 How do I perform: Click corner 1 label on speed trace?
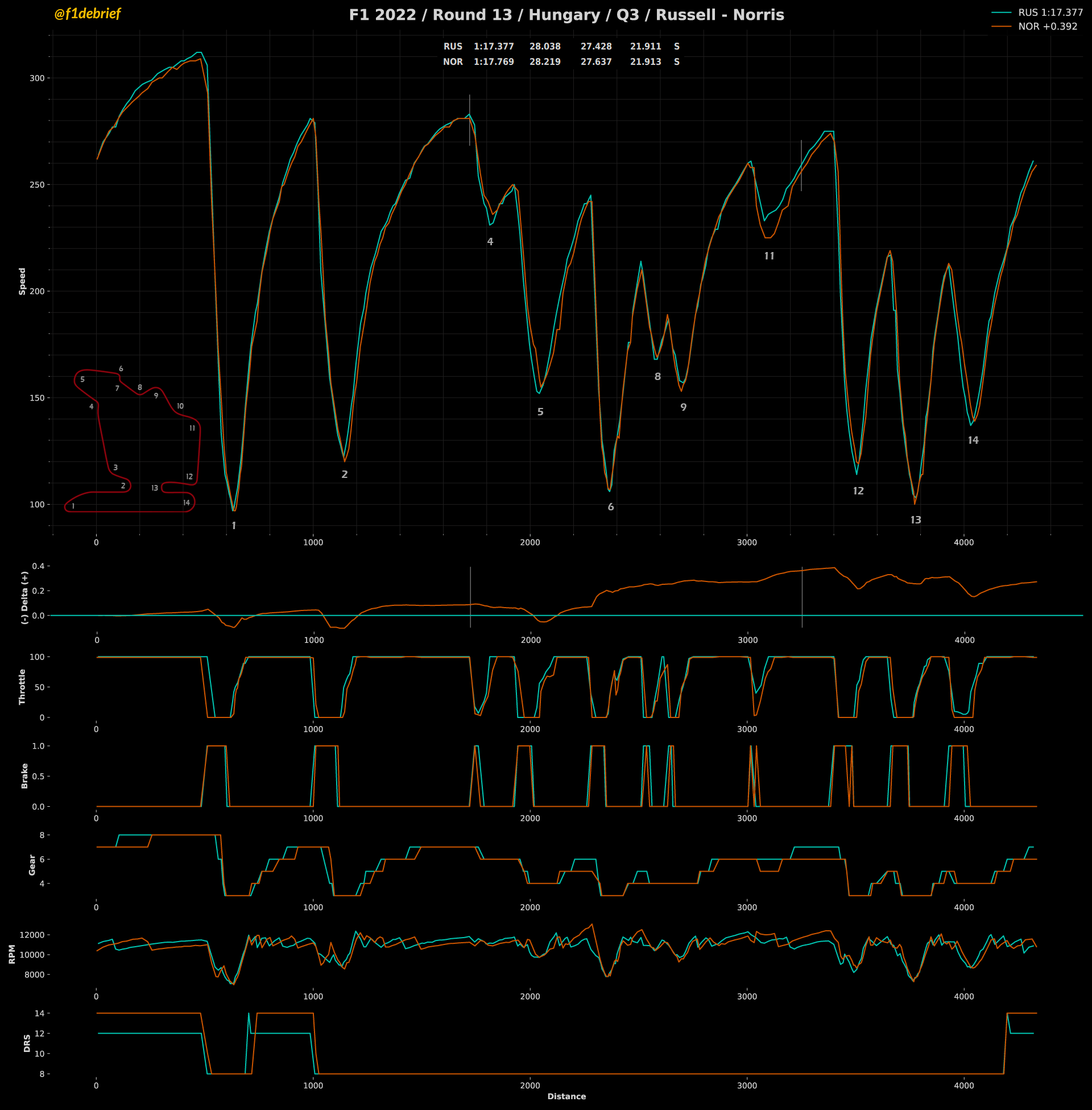point(233,526)
